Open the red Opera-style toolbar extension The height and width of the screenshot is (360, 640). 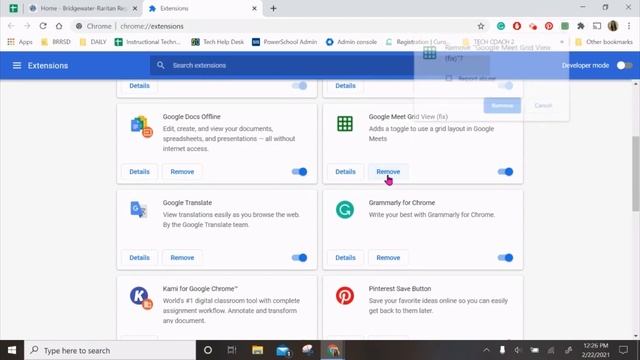517,26
